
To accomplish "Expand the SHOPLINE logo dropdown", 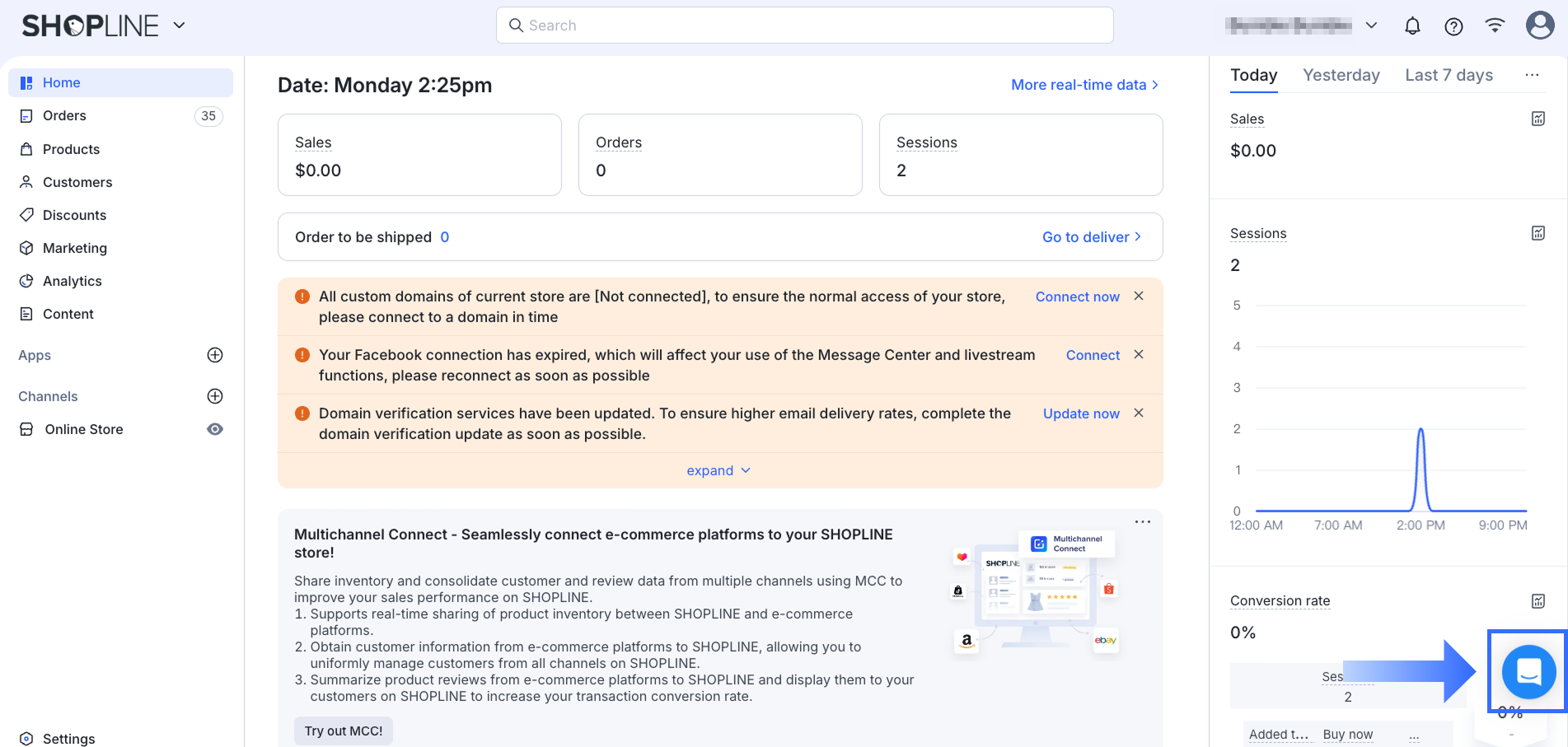I will (x=179, y=26).
